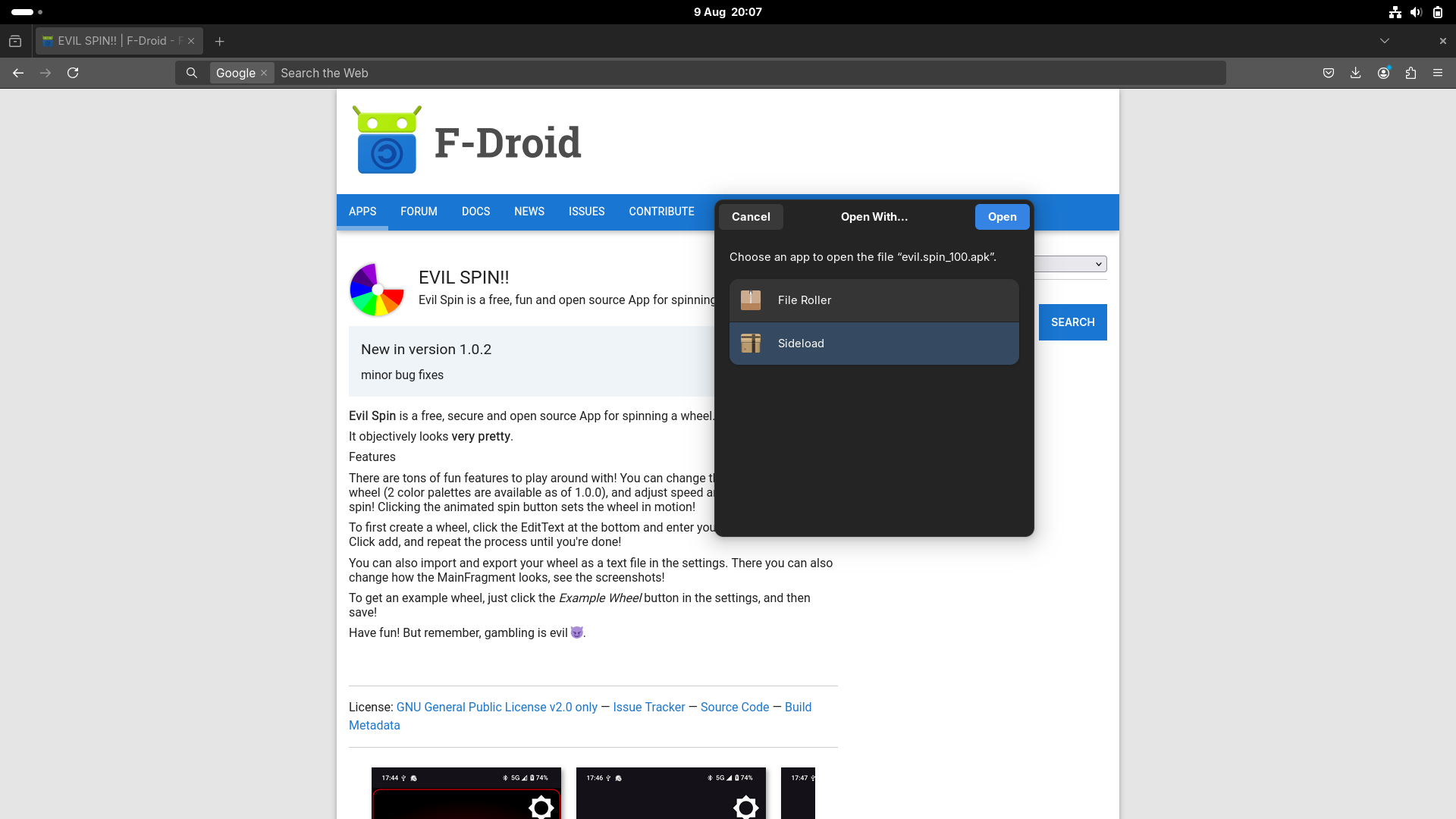
Task: Open the CONTRIBUTE menu item
Action: coord(661,212)
